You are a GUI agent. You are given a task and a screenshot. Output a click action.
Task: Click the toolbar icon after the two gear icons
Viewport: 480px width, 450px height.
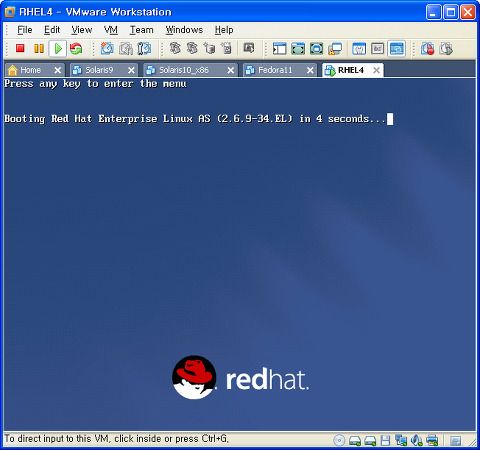[209, 49]
